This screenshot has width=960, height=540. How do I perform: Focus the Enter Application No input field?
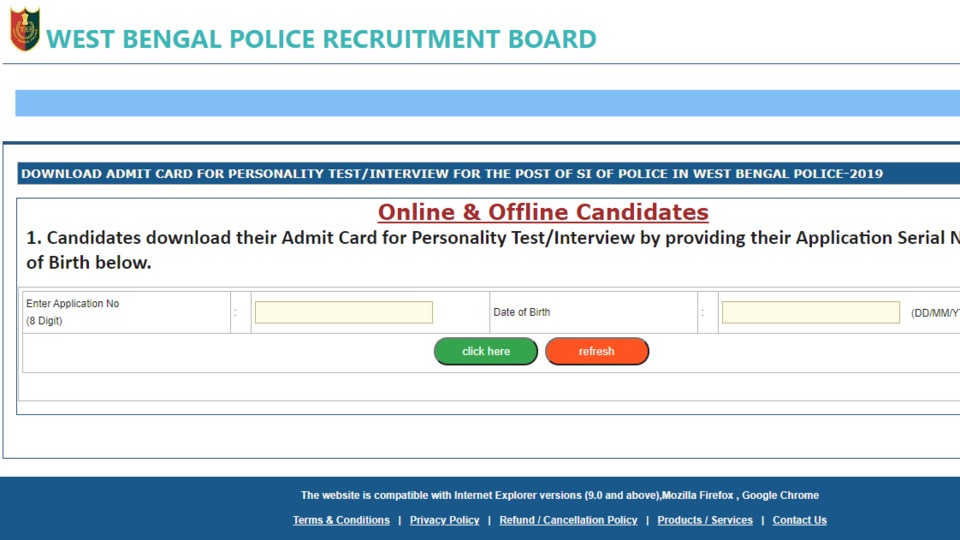coord(343,312)
